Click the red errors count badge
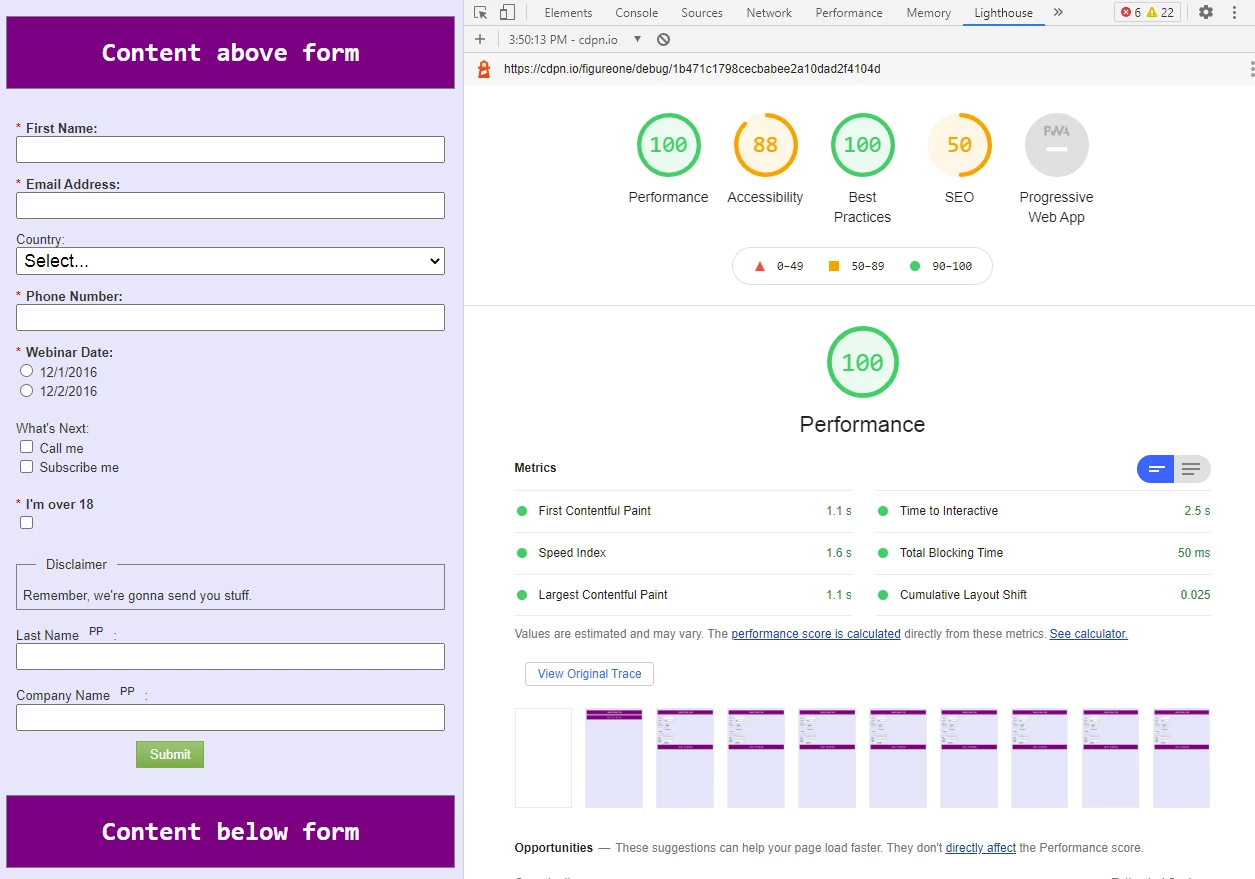The image size is (1255, 879). (1131, 12)
